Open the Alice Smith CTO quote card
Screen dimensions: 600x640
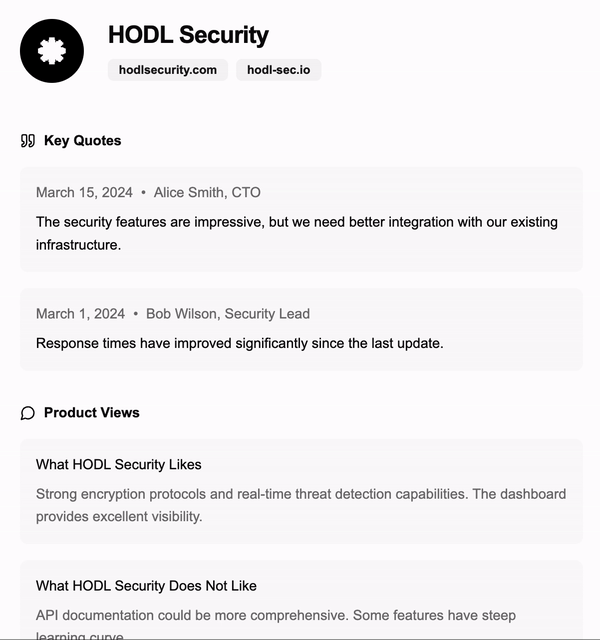pyautogui.click(x=301, y=219)
